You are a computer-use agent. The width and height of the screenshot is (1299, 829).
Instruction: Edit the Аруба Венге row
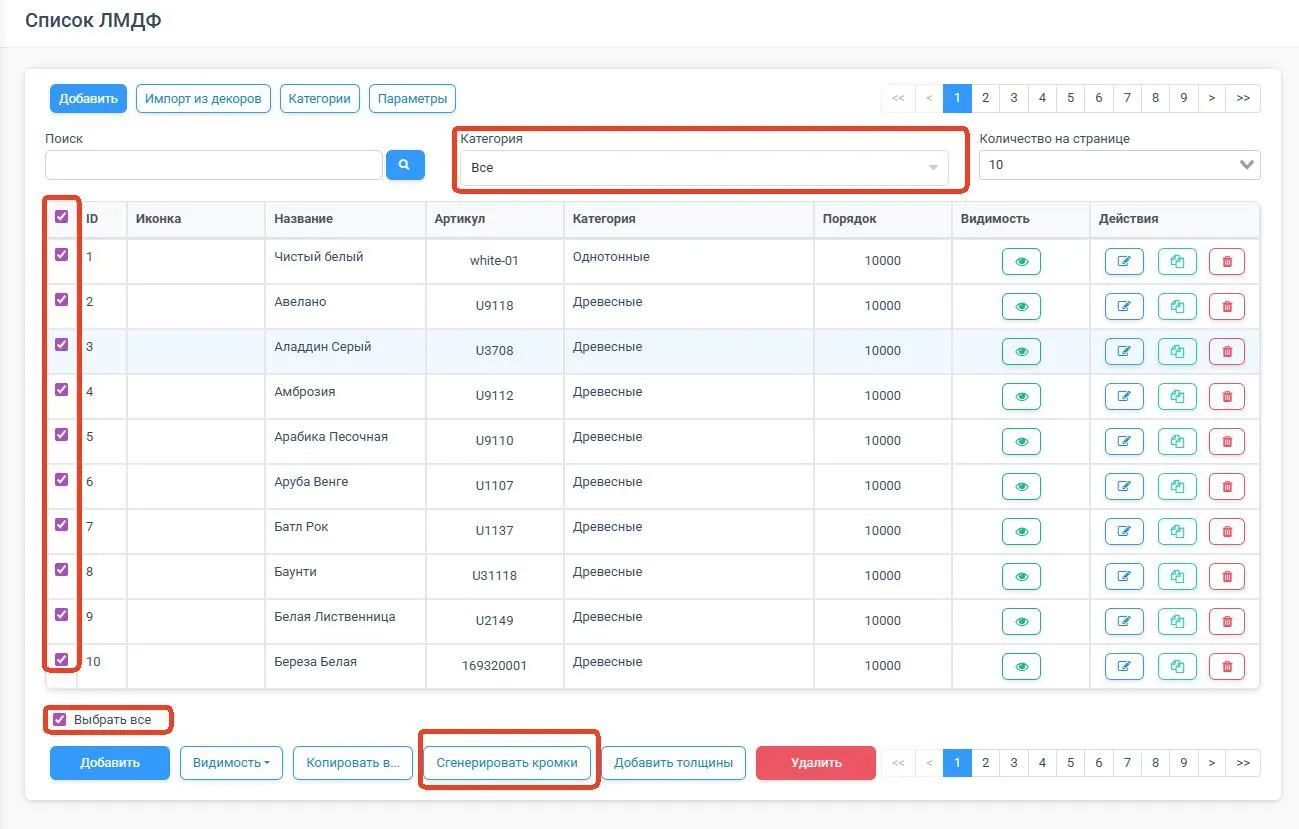click(1124, 486)
